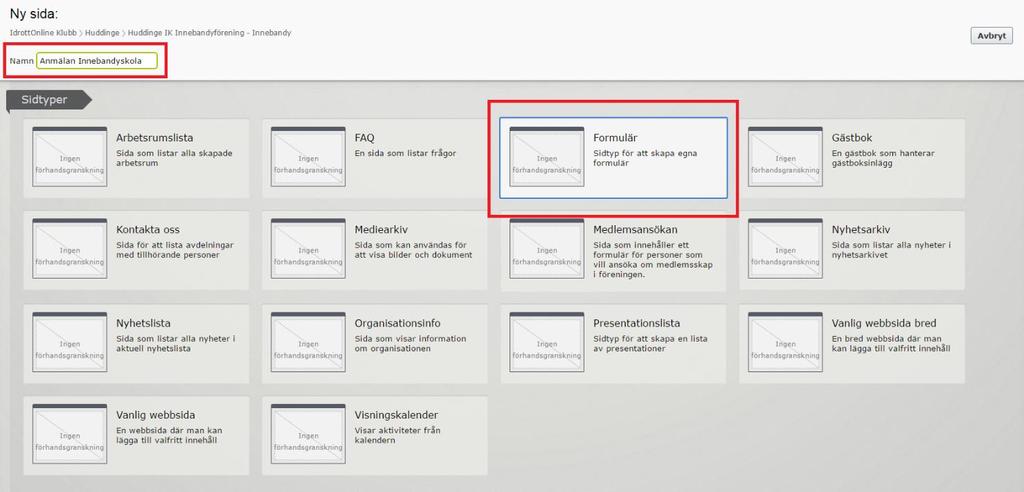Select the Kontakta oss preview thumbnail

coord(69,249)
